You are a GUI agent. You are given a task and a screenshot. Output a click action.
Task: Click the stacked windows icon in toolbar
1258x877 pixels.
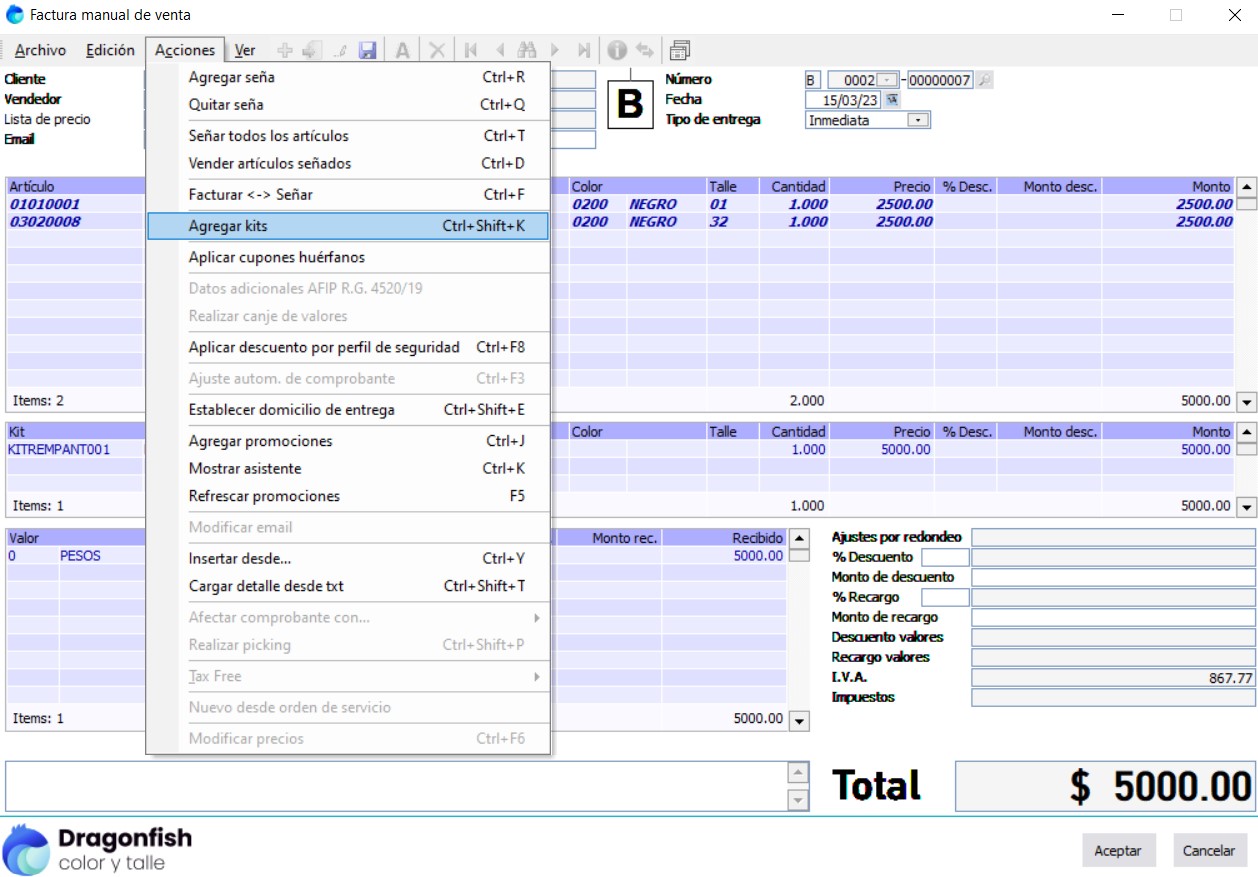click(680, 50)
